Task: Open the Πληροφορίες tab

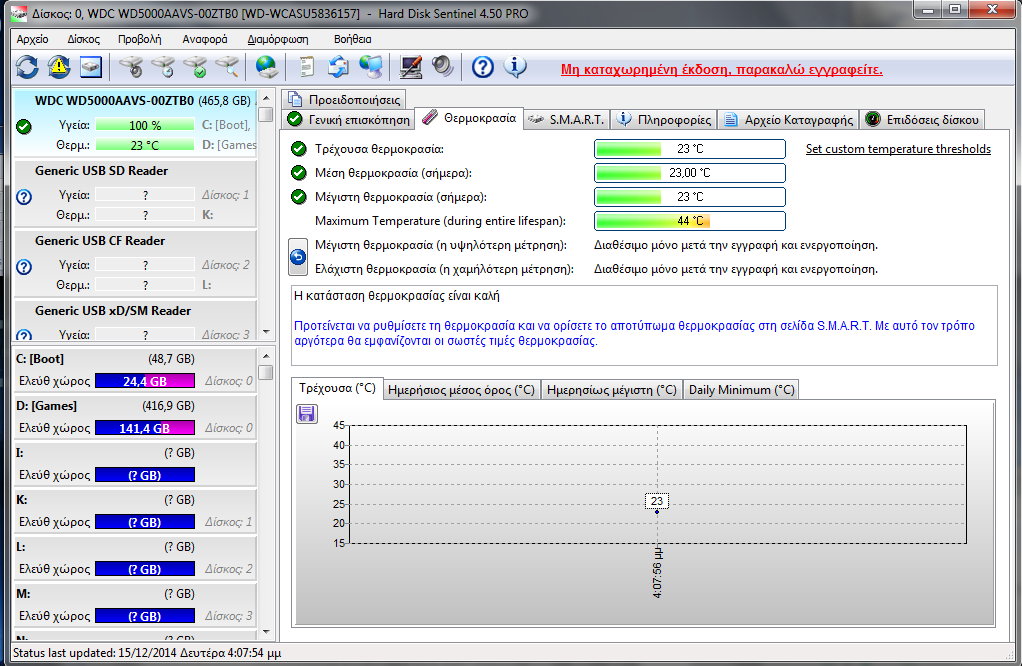Action: pos(664,120)
